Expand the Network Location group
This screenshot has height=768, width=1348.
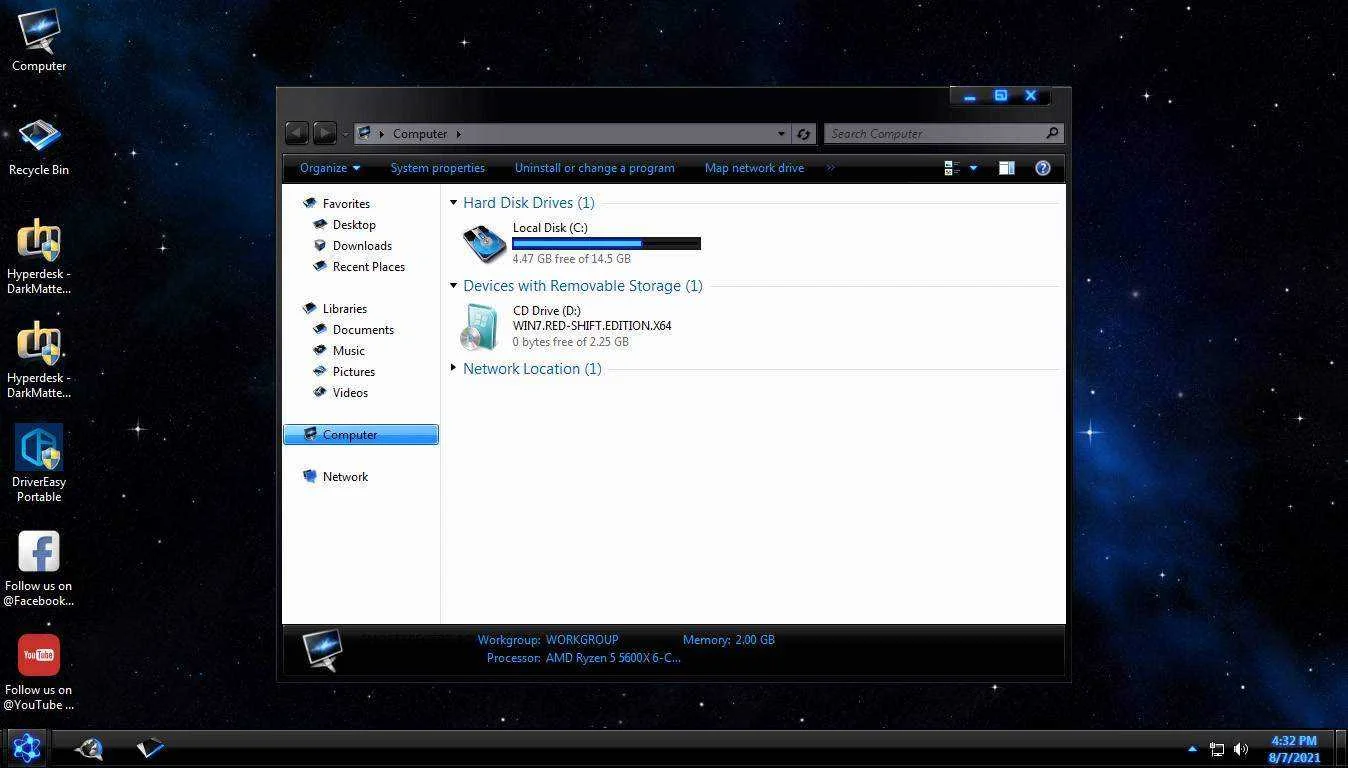click(x=453, y=369)
